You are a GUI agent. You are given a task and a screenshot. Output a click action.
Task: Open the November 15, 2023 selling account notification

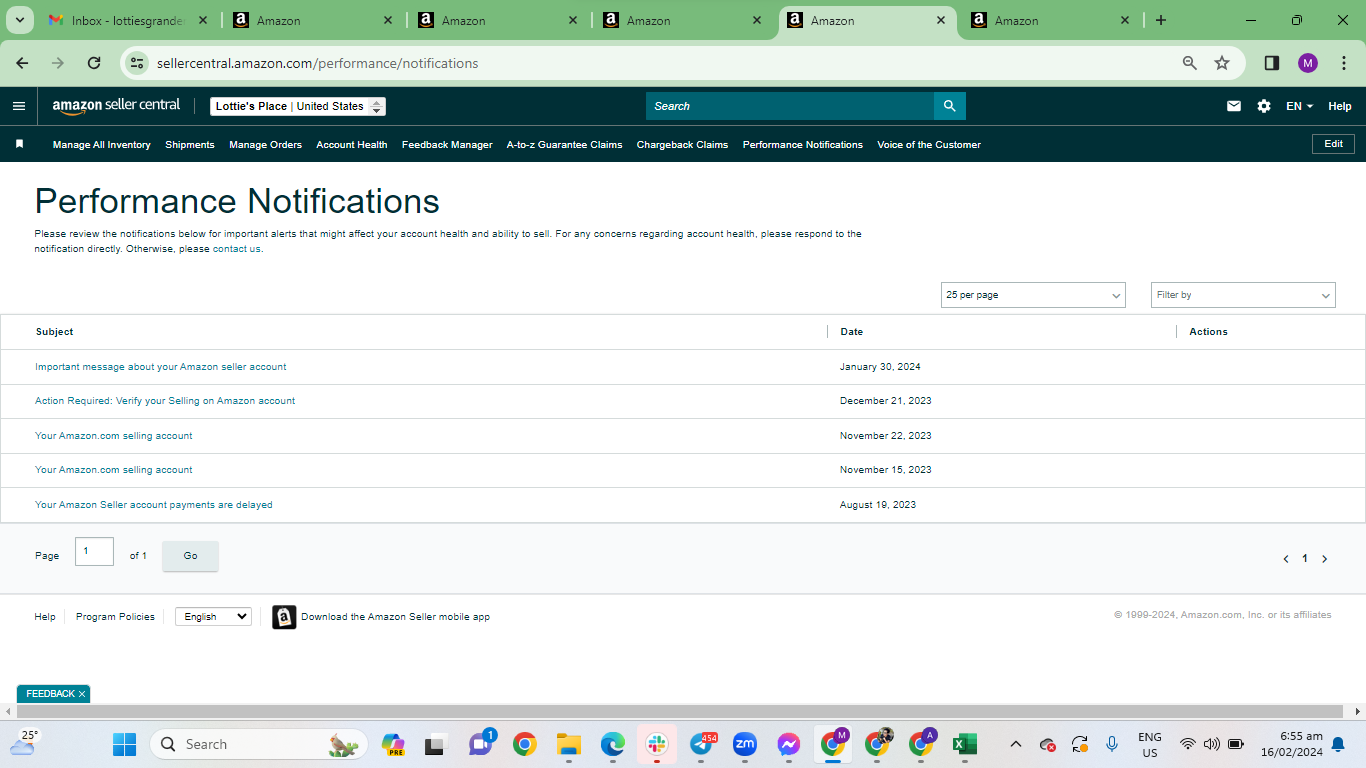point(114,470)
